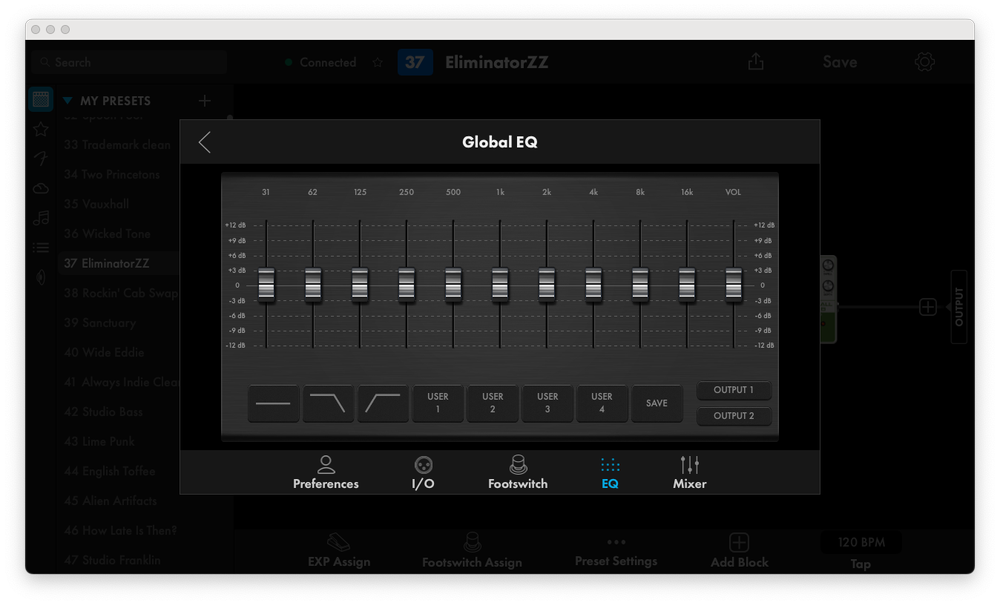
Task: Select the flat EQ curve preset
Action: pyautogui.click(x=275, y=404)
